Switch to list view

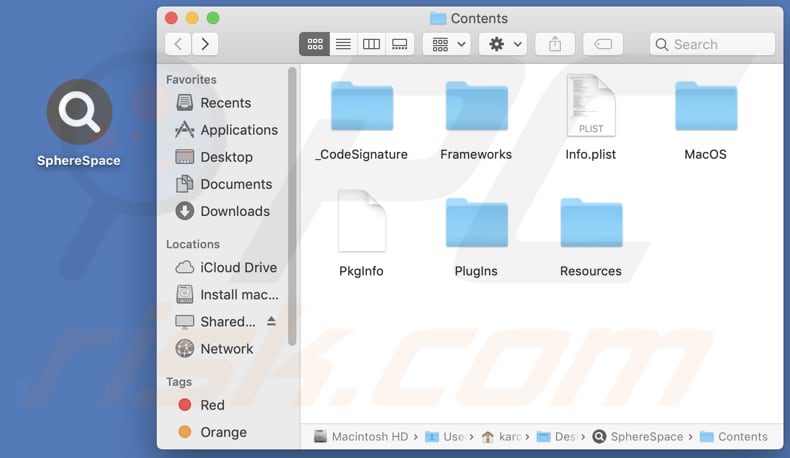pyautogui.click(x=343, y=44)
